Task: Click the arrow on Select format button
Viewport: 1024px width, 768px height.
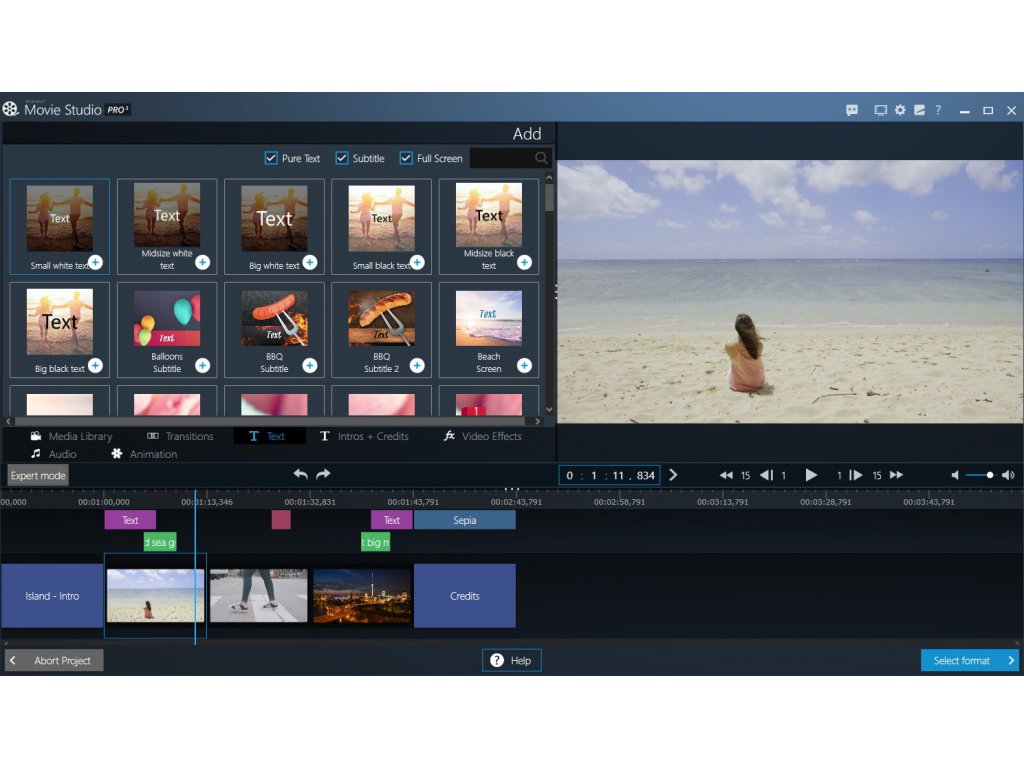Action: click(x=1011, y=660)
